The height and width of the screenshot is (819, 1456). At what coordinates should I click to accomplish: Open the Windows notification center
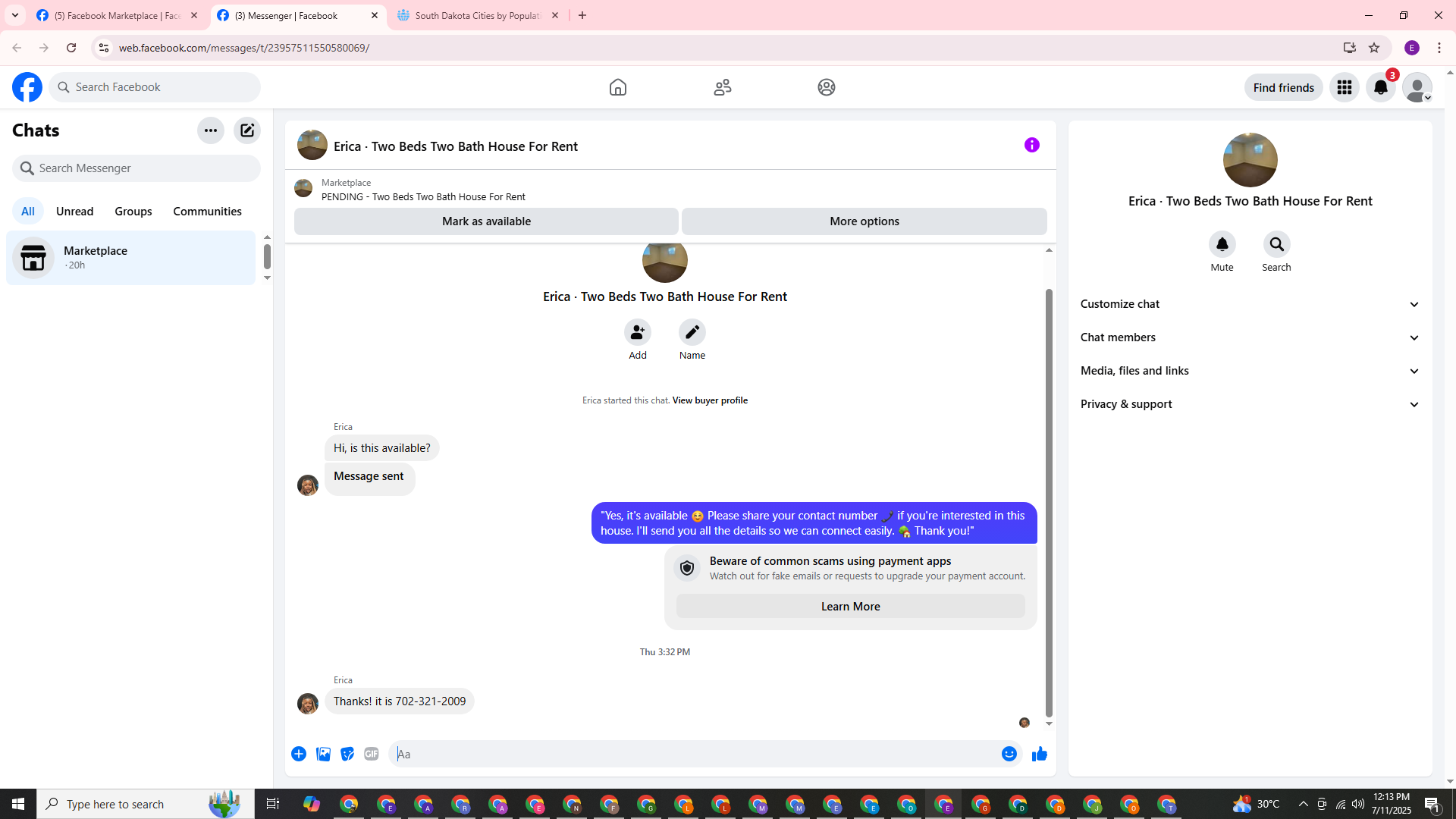(x=1432, y=804)
